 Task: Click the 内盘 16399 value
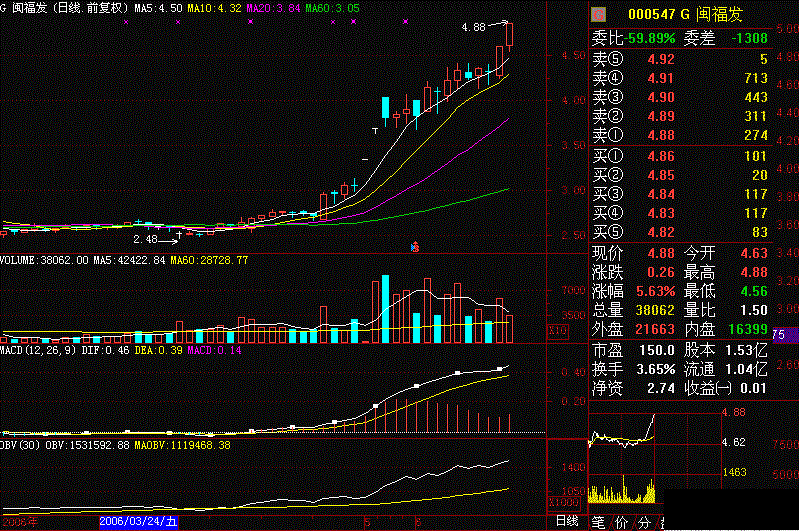click(x=748, y=329)
